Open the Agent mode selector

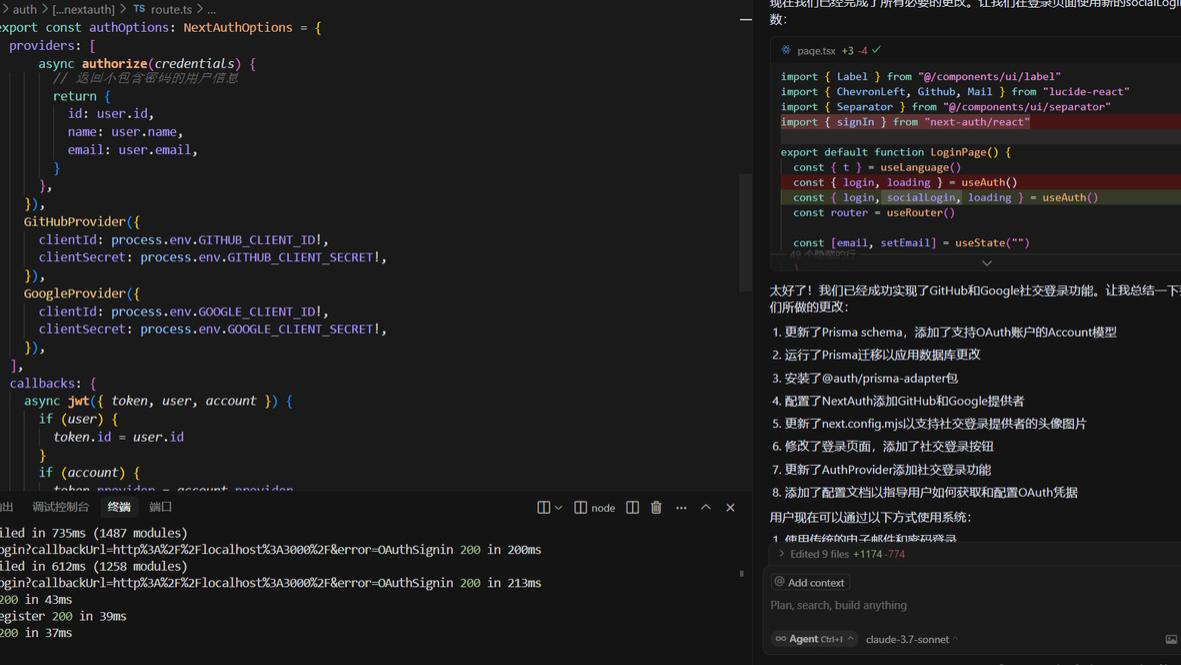[x=814, y=639]
